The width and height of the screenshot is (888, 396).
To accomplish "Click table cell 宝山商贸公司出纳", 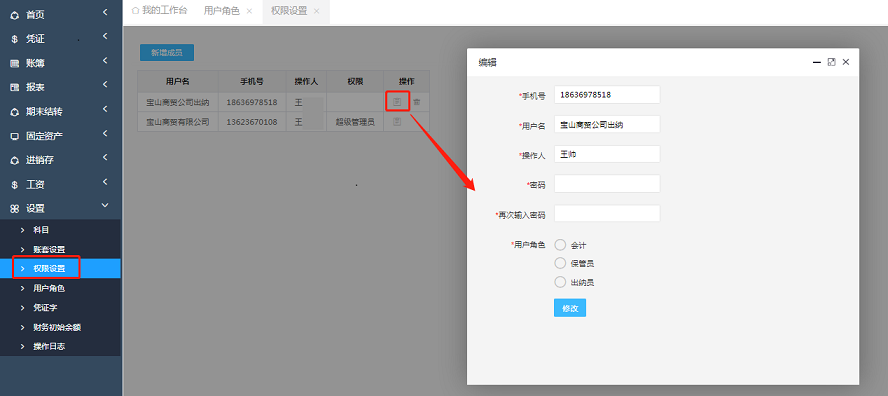I will tap(178, 103).
